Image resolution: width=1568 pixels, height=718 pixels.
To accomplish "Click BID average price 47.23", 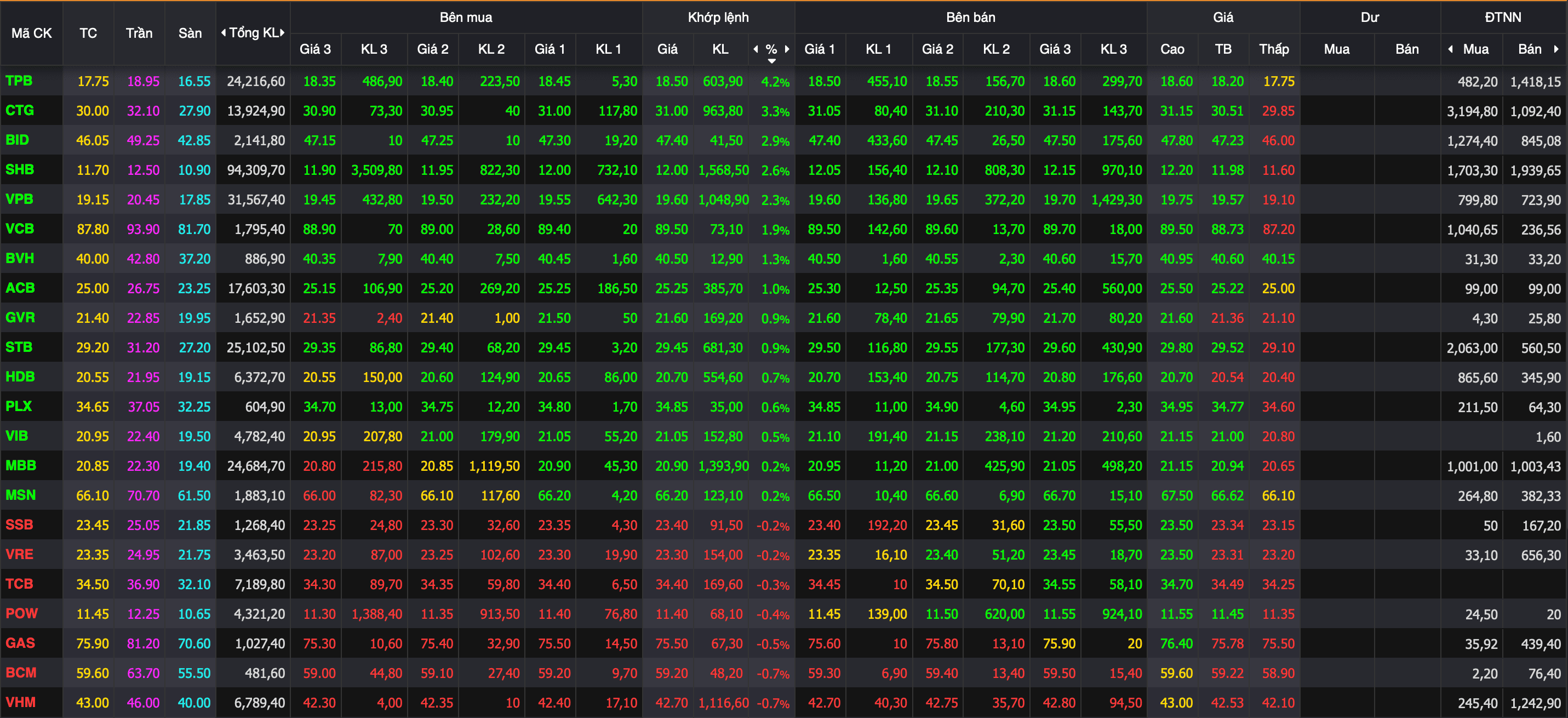I will click(1227, 141).
